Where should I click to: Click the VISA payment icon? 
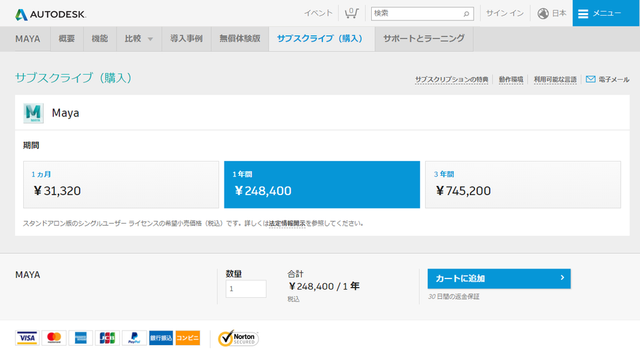(x=27, y=338)
